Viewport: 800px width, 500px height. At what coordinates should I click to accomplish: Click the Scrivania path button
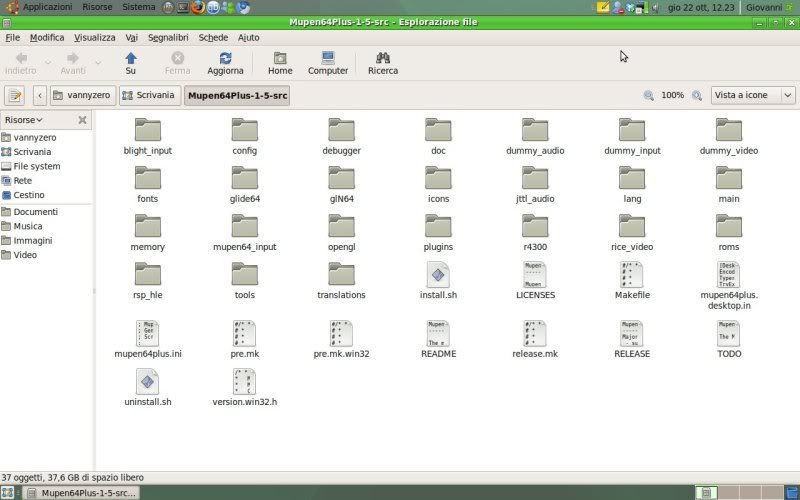[147, 95]
